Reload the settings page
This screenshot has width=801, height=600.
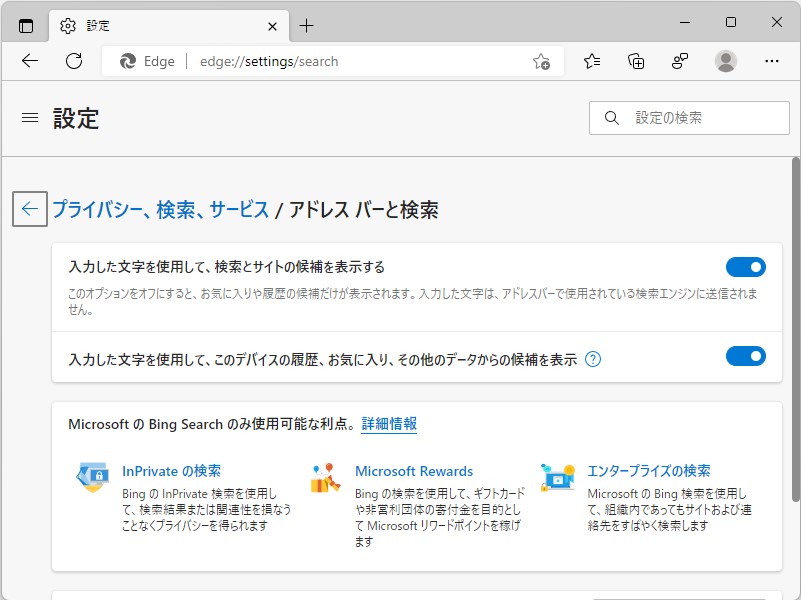[x=72, y=61]
